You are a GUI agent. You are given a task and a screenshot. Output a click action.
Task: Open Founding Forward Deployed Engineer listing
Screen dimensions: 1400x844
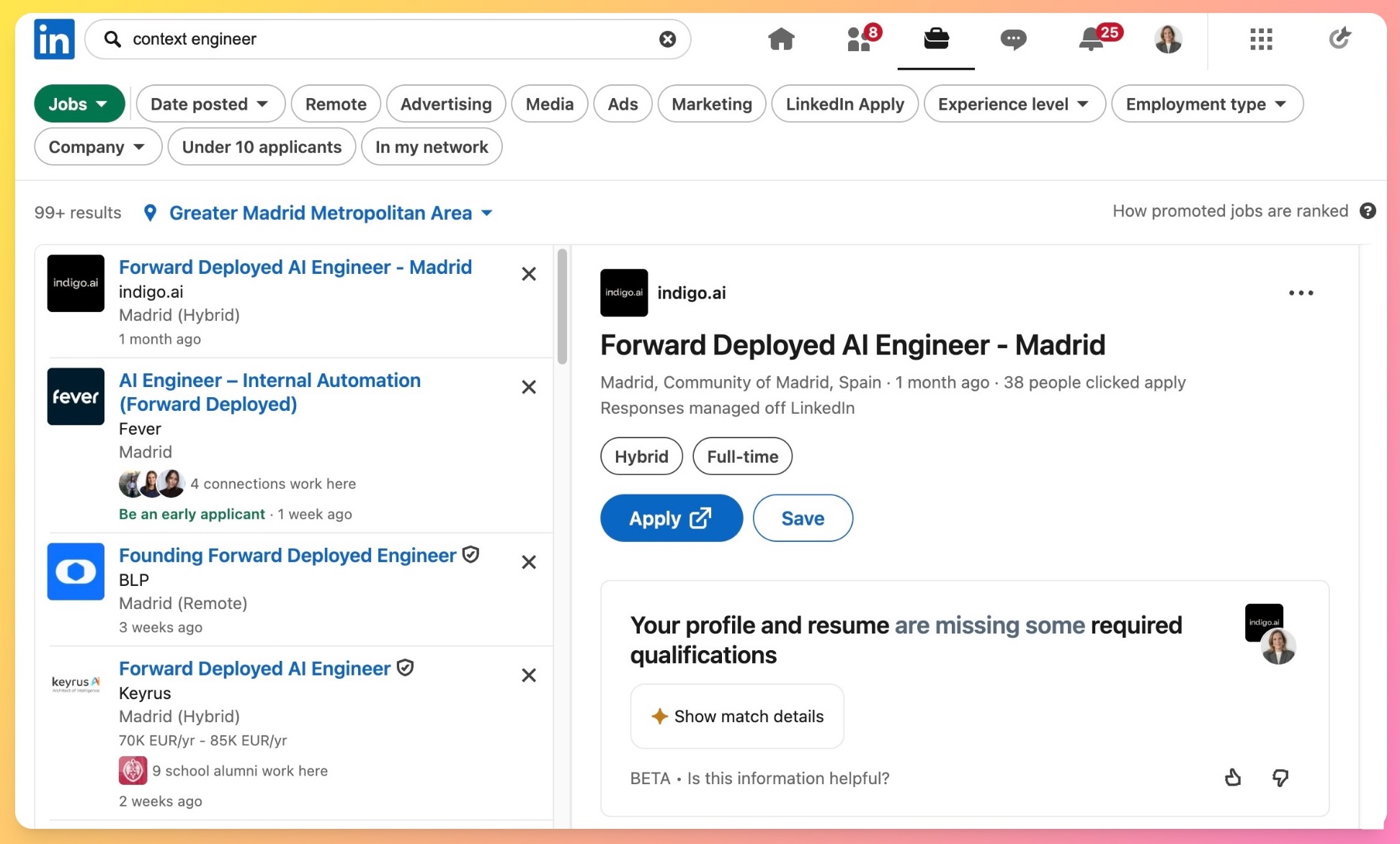point(287,556)
